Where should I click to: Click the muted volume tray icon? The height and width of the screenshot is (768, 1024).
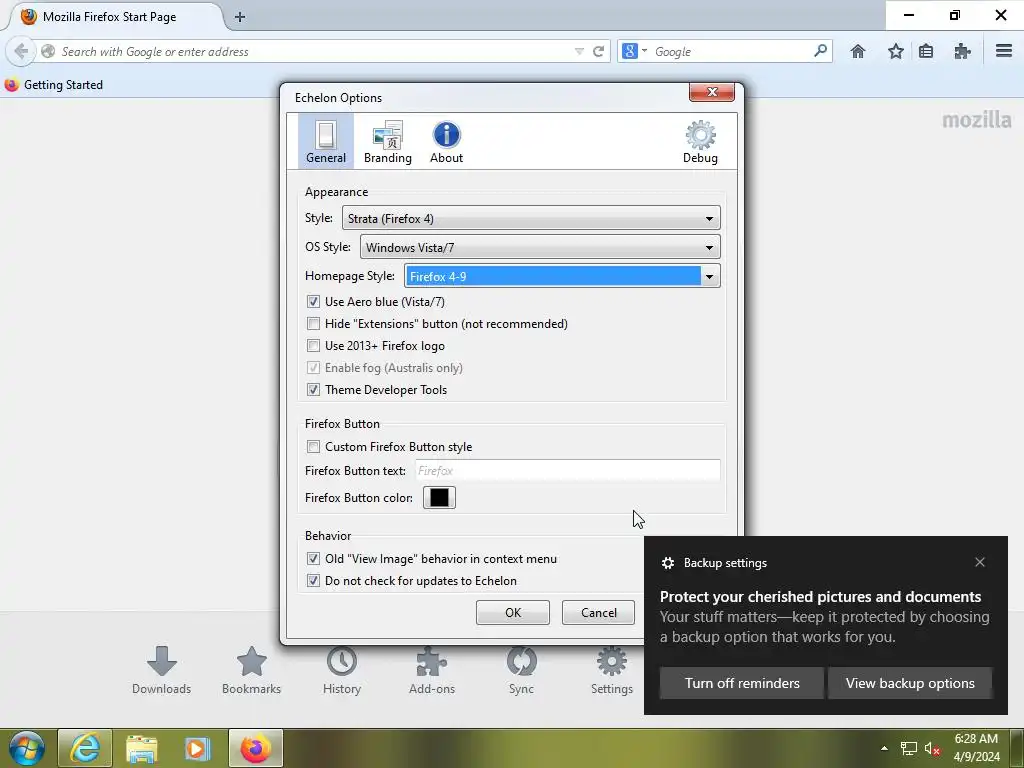point(932,748)
